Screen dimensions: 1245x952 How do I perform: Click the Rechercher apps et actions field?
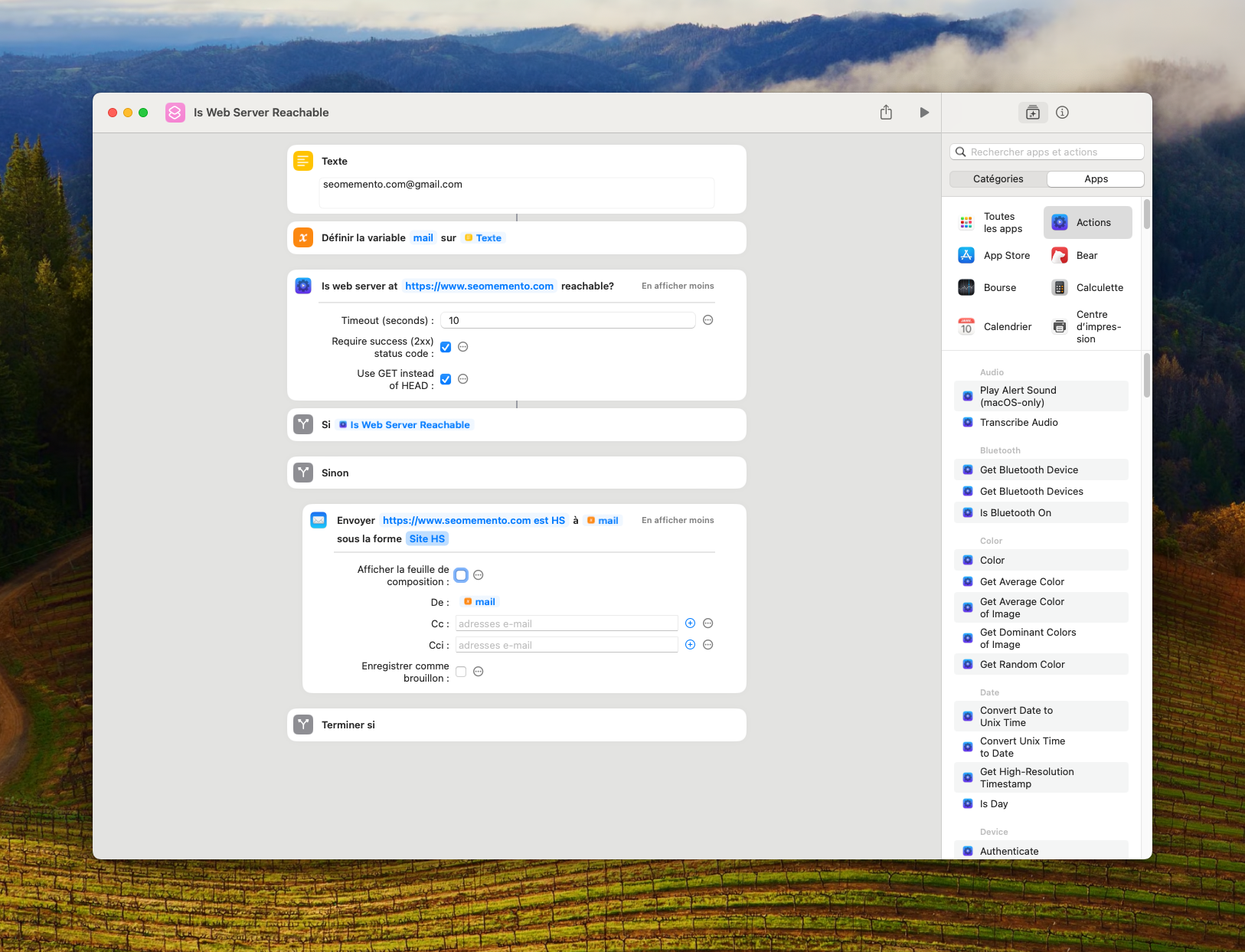pos(1047,152)
